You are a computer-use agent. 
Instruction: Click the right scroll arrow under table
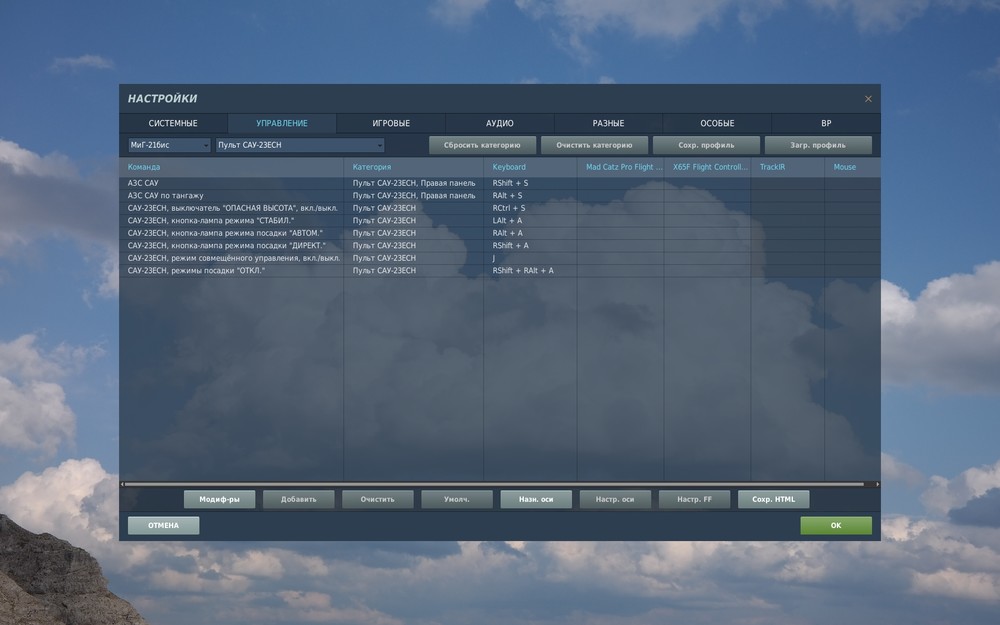point(878,485)
